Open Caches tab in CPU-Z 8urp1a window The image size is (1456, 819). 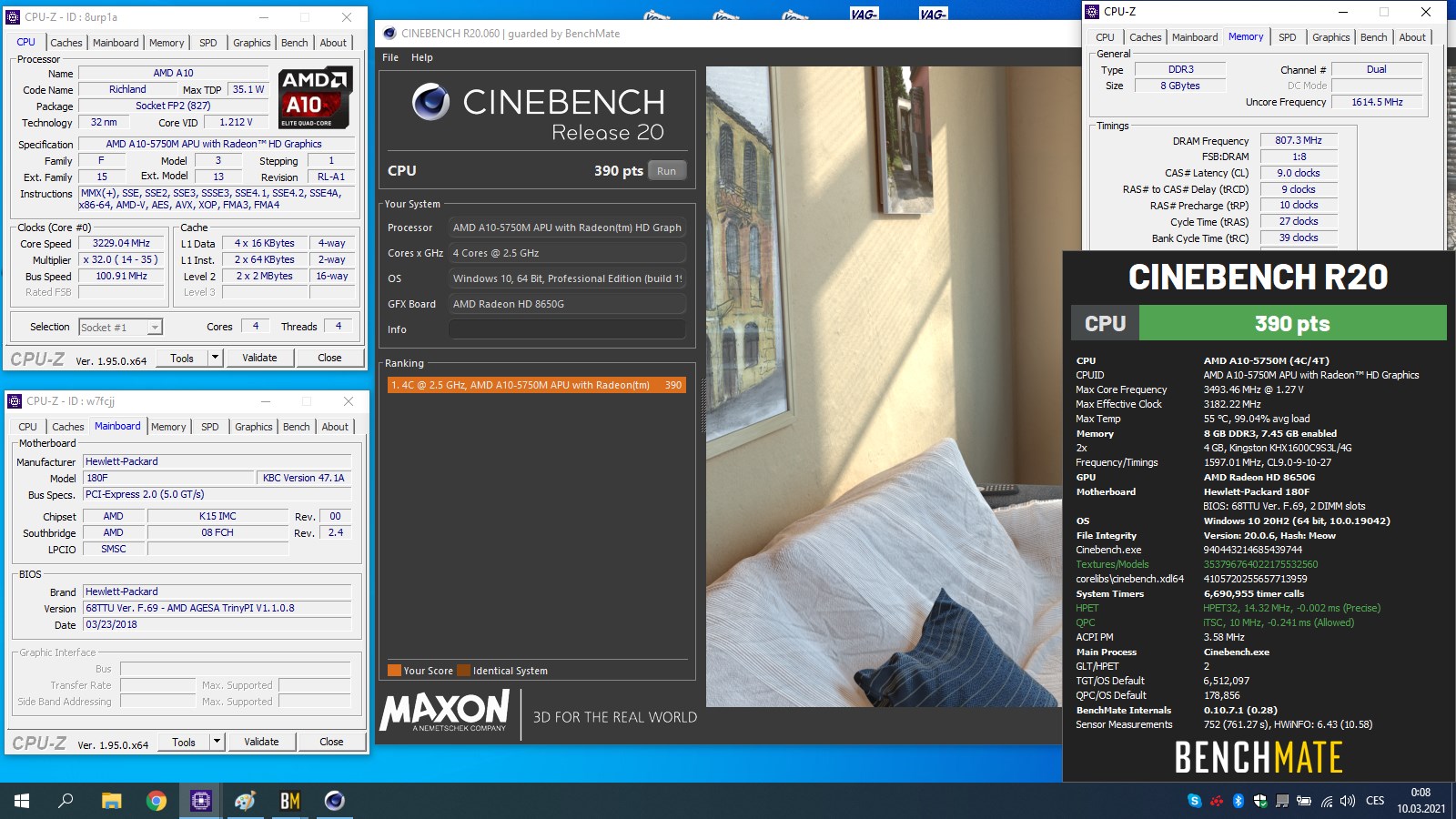point(66,43)
